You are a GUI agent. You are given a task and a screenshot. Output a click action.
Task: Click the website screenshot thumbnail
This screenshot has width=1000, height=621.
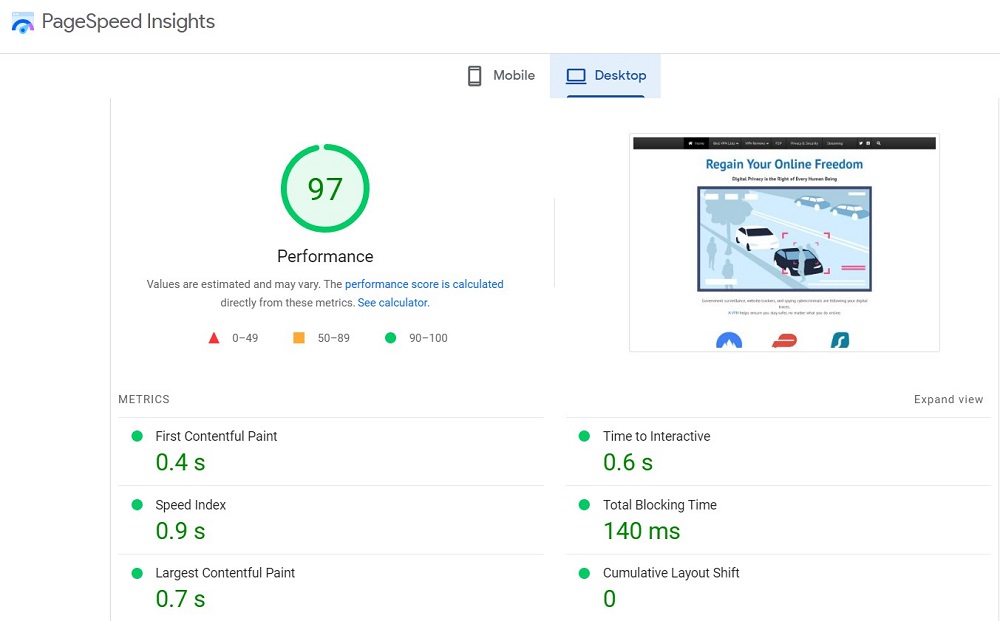click(x=784, y=242)
